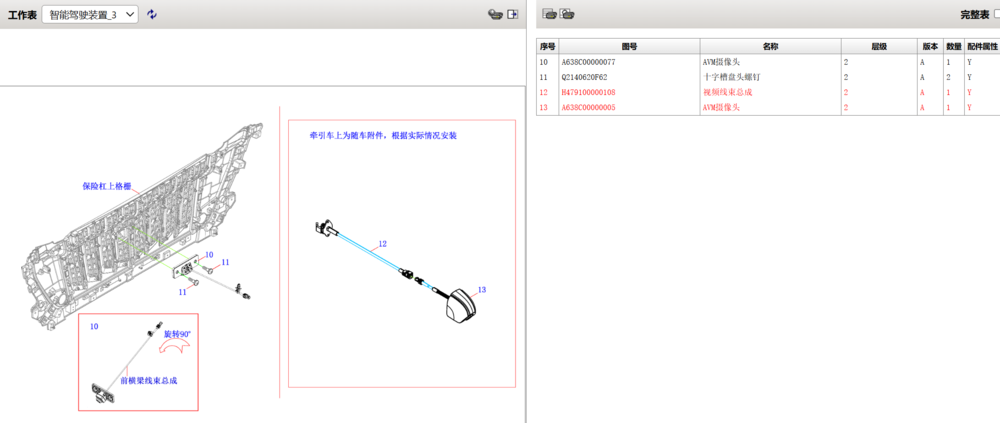Select part number A638C00000005 in the table

pos(588,108)
